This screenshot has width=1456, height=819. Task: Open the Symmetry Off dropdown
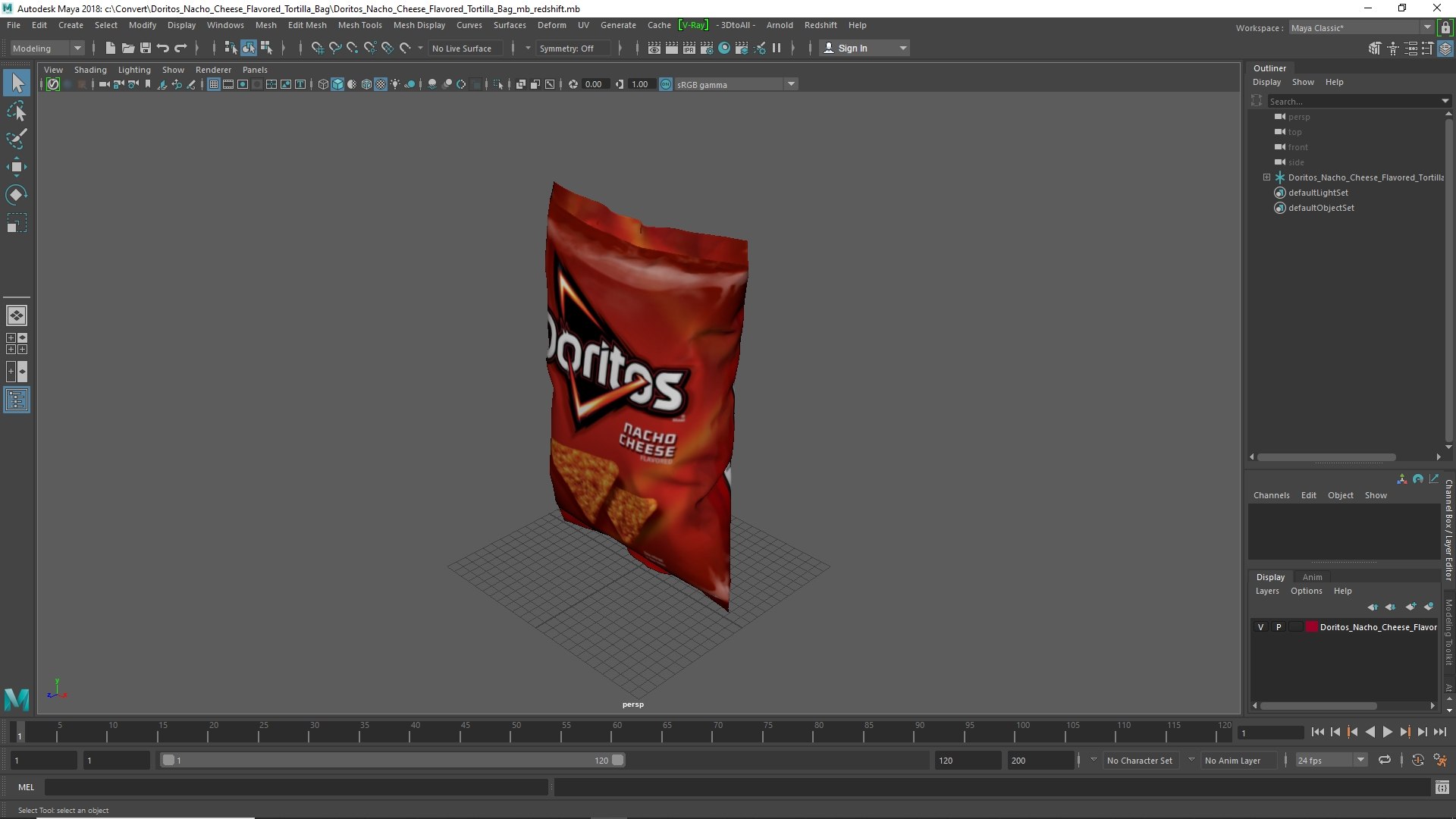[572, 48]
